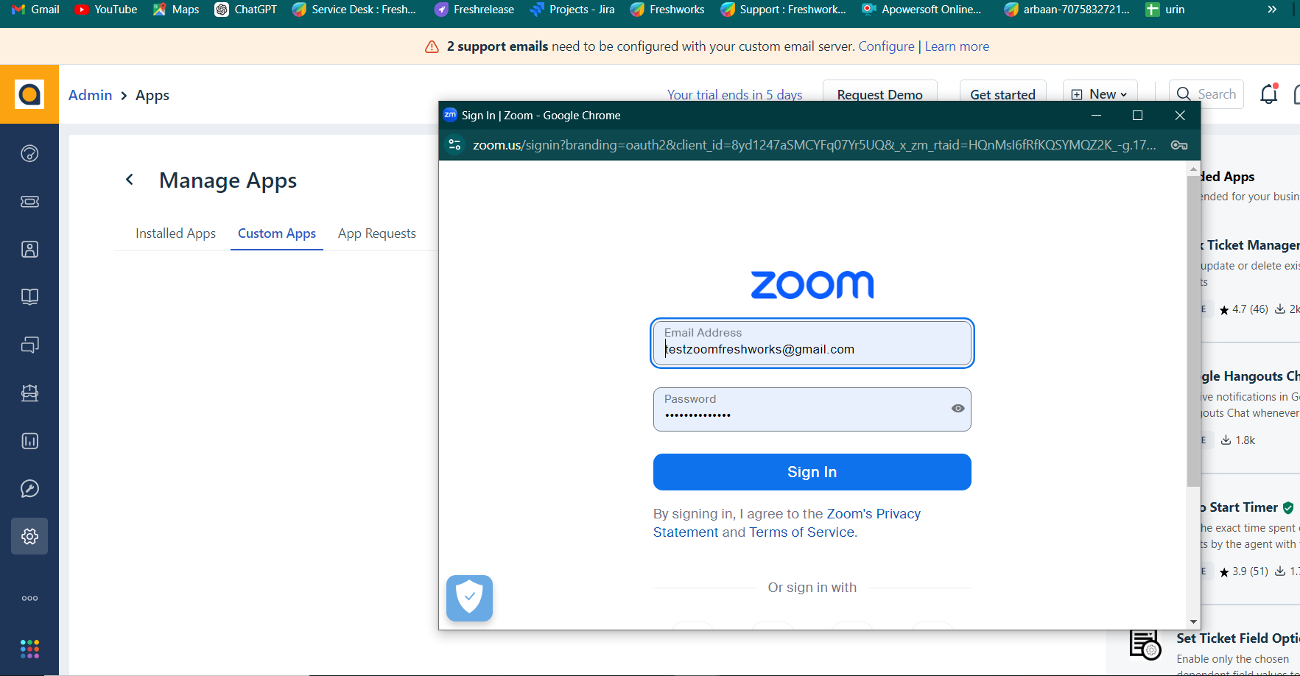The height and width of the screenshot is (676, 1300).
Task: Open the arbaan bookmark
Action: [x=1067, y=9]
